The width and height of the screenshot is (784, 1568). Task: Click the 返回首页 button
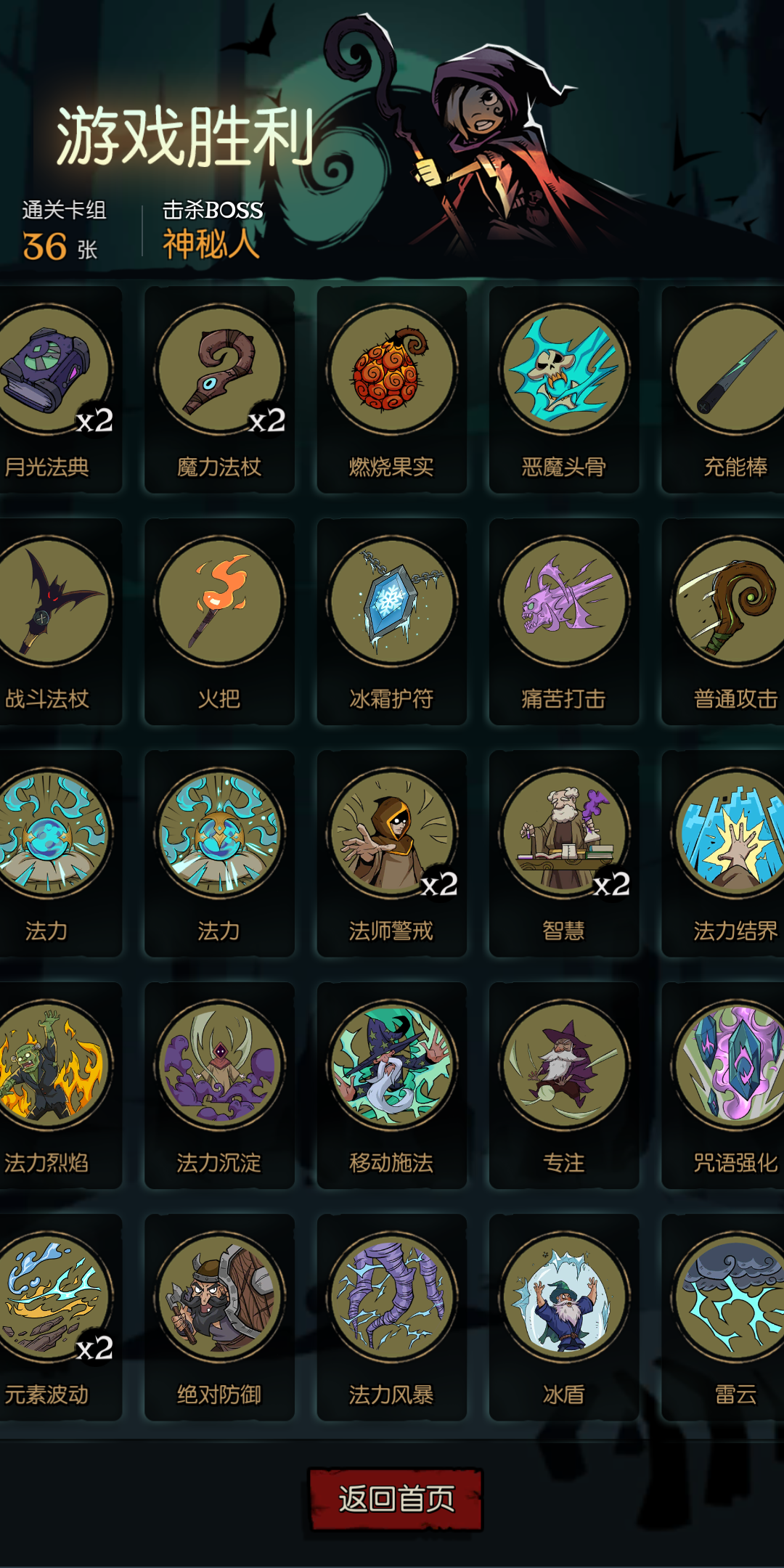pos(396,1500)
